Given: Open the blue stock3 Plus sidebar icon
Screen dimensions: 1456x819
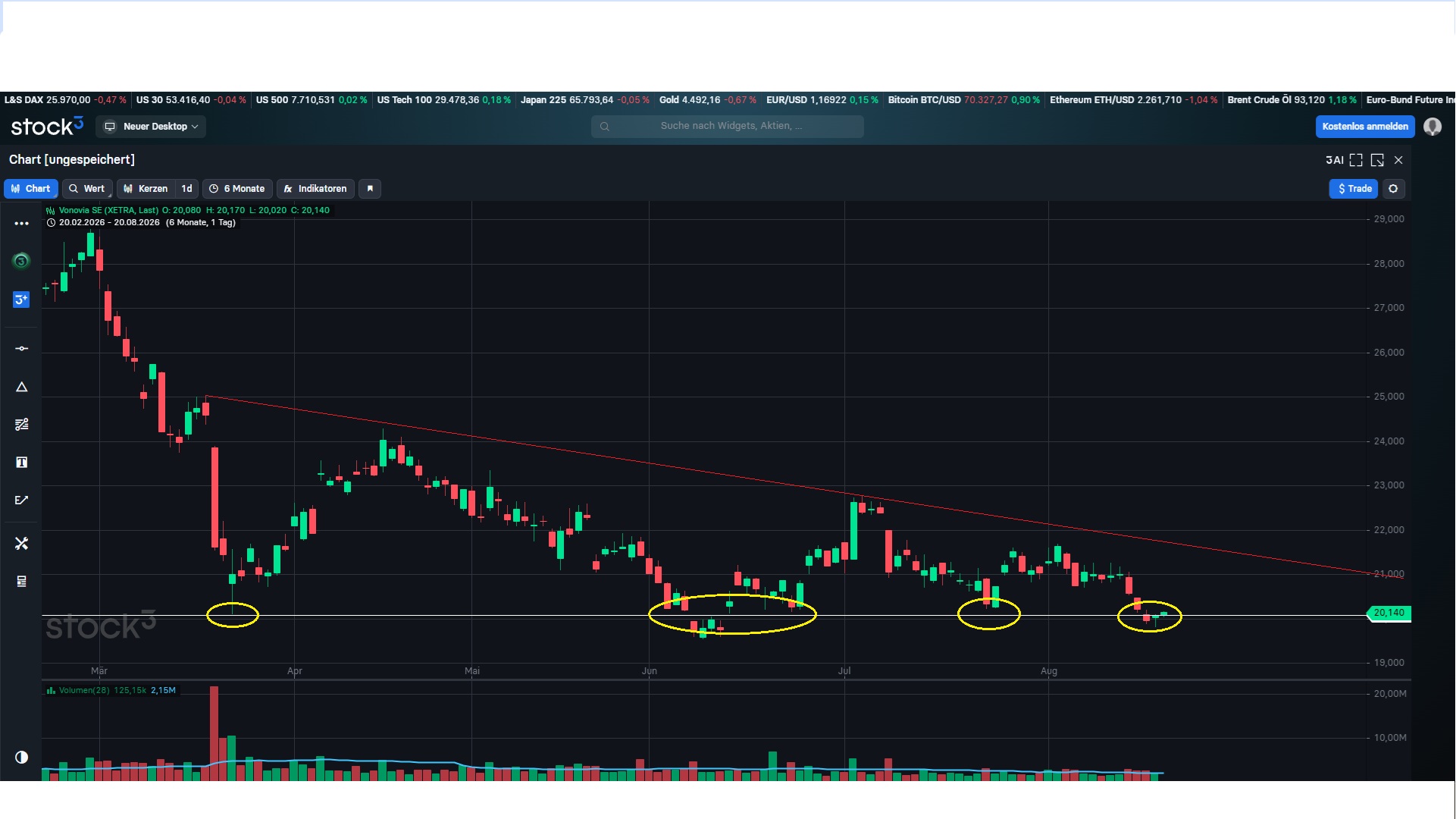Looking at the screenshot, I should tap(21, 300).
